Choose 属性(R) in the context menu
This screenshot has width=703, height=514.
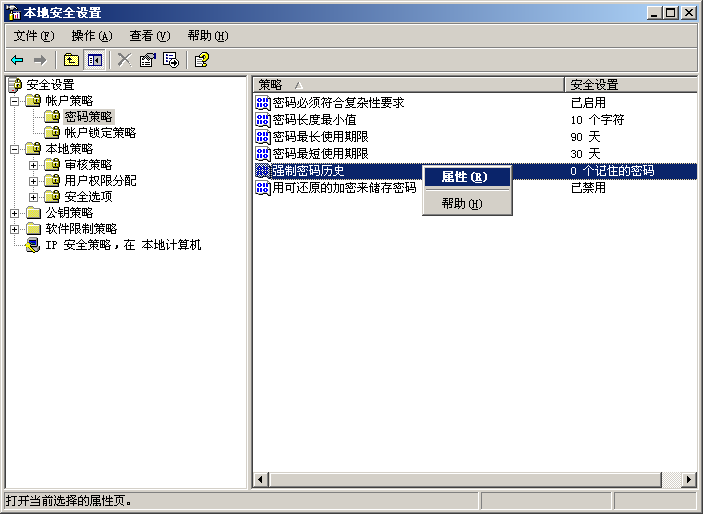[467, 177]
